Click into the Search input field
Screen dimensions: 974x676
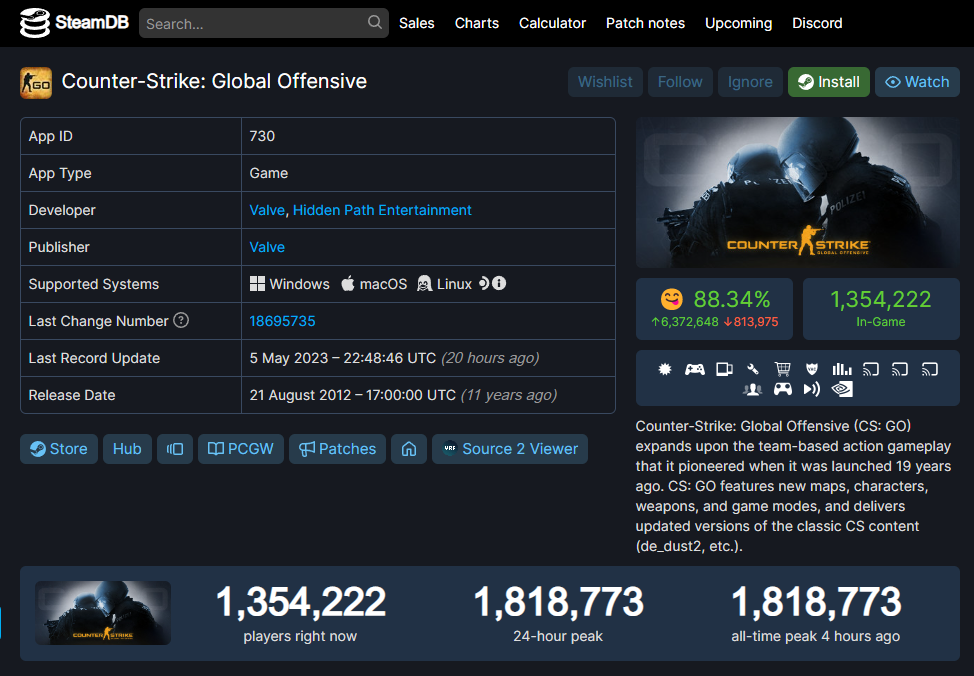click(255, 23)
